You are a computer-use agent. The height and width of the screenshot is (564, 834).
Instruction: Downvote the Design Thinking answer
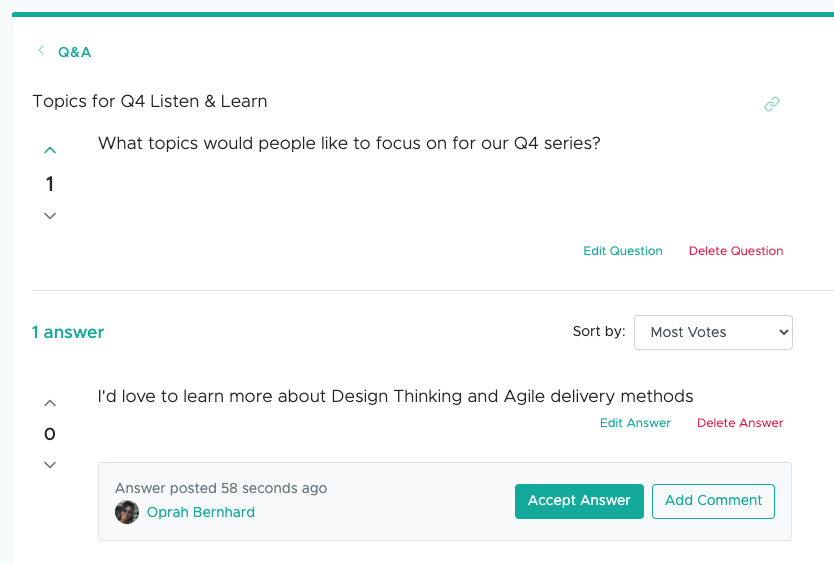point(50,465)
